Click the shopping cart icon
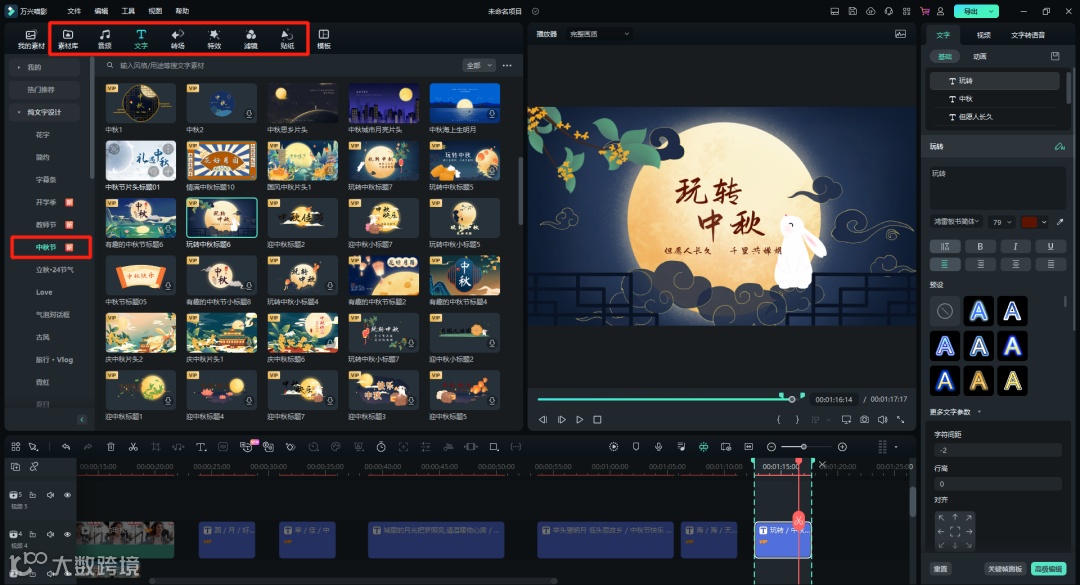 924,11
